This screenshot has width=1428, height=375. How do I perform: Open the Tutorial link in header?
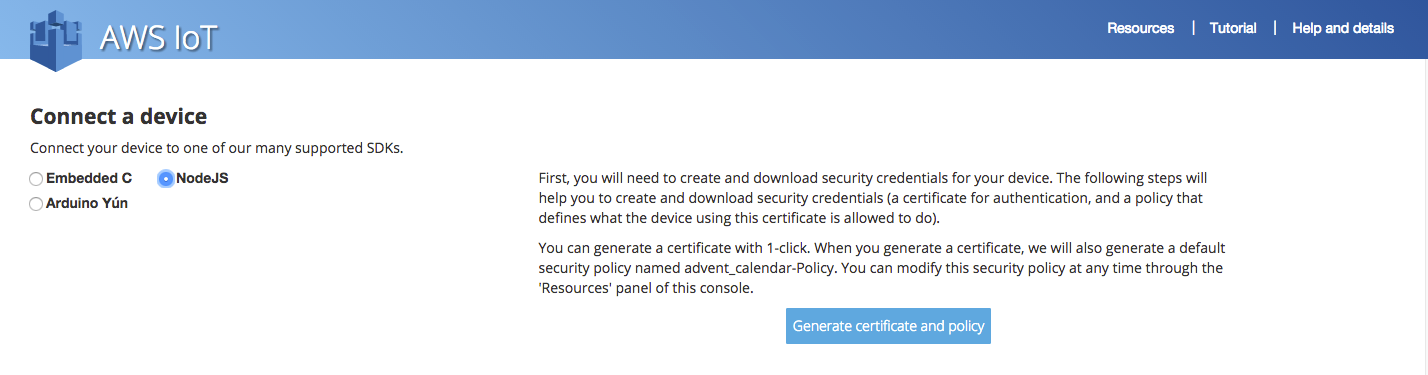(x=1232, y=28)
